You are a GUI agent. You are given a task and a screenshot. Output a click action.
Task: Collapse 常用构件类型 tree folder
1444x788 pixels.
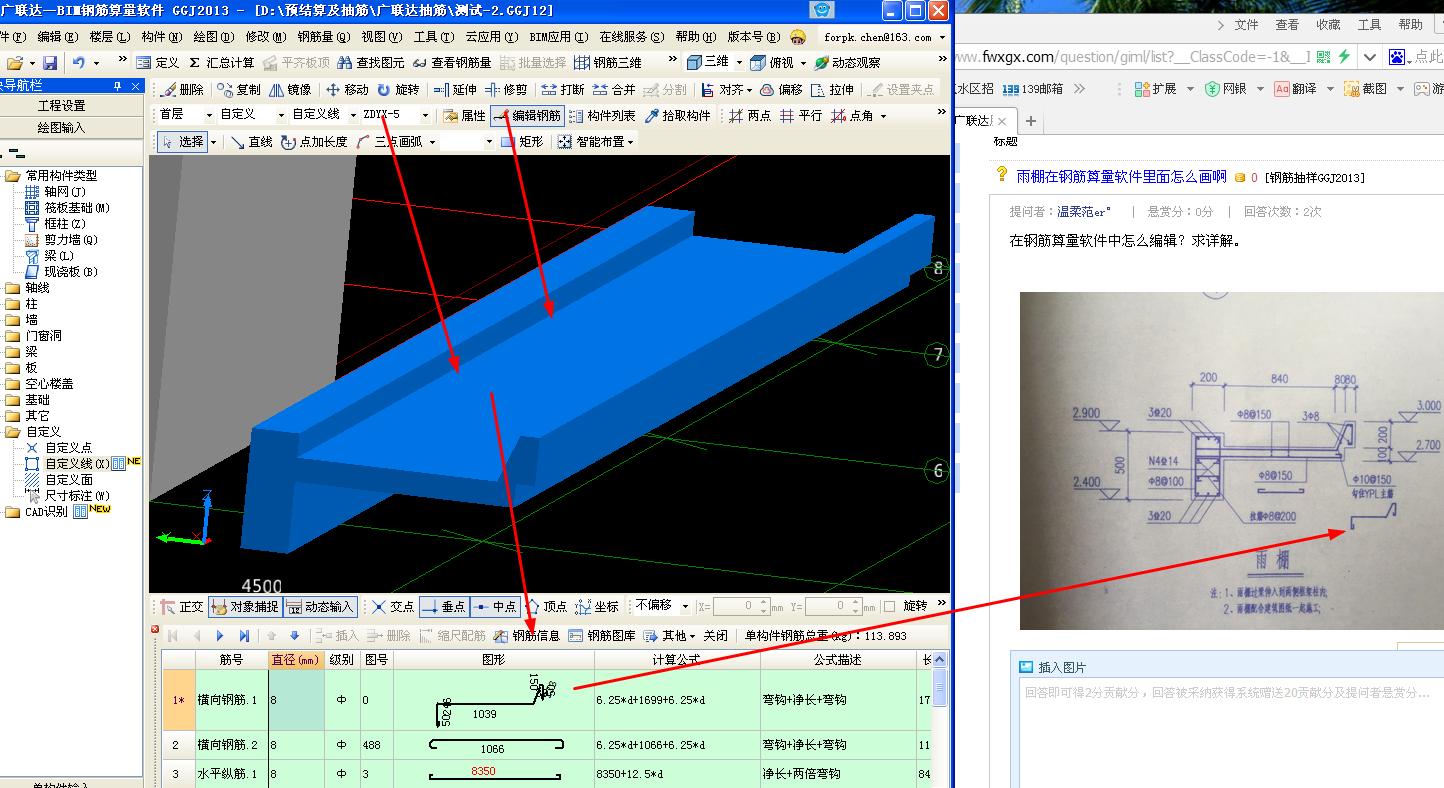click(x=12, y=175)
